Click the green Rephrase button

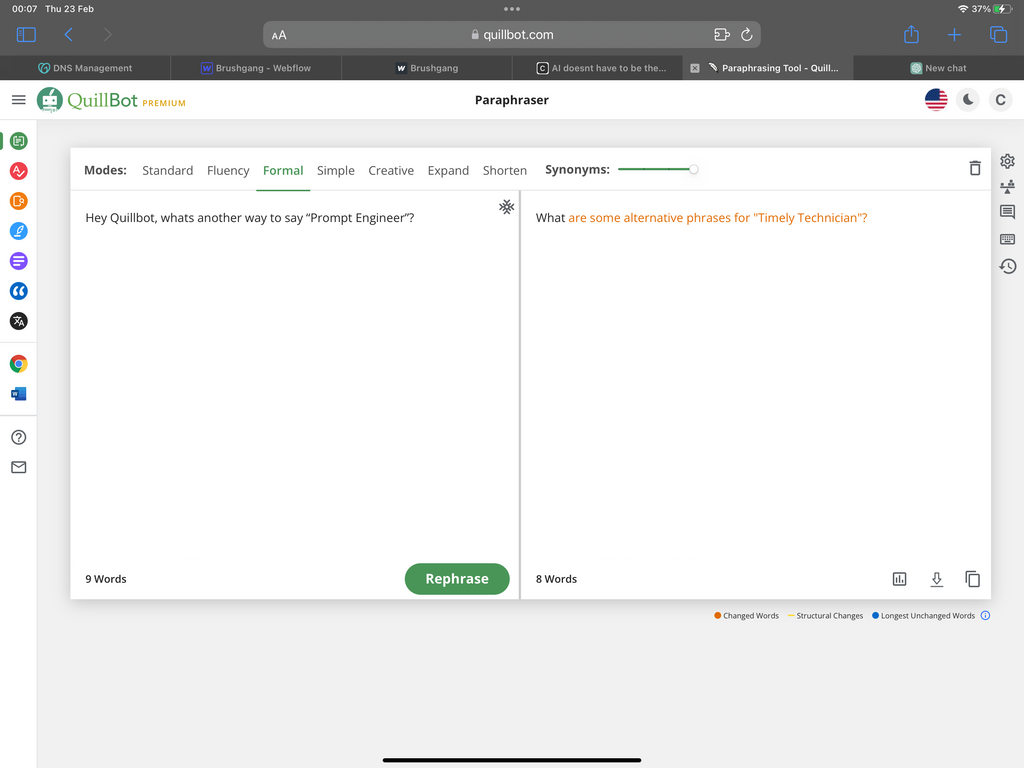click(457, 579)
